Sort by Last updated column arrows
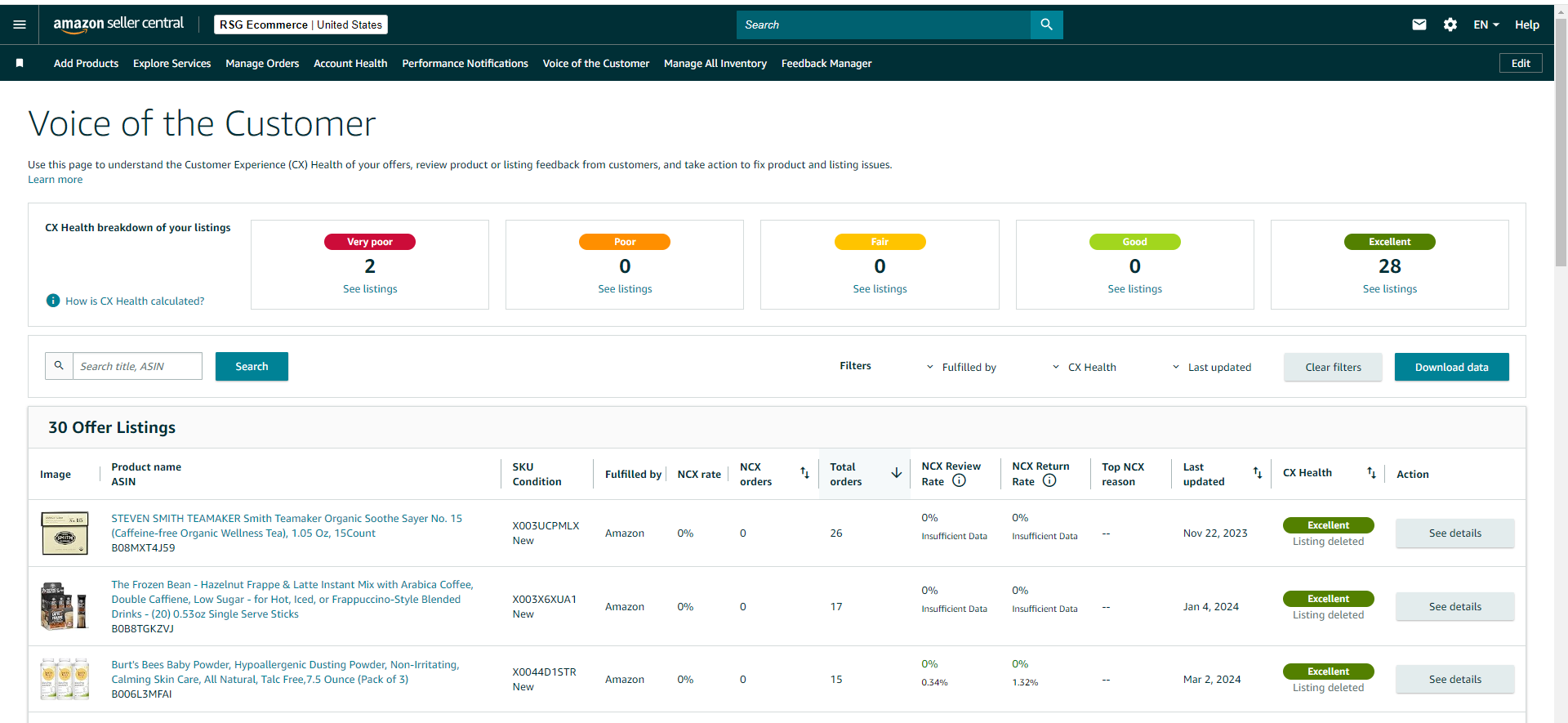This screenshot has height=723, width=1568. click(1258, 473)
